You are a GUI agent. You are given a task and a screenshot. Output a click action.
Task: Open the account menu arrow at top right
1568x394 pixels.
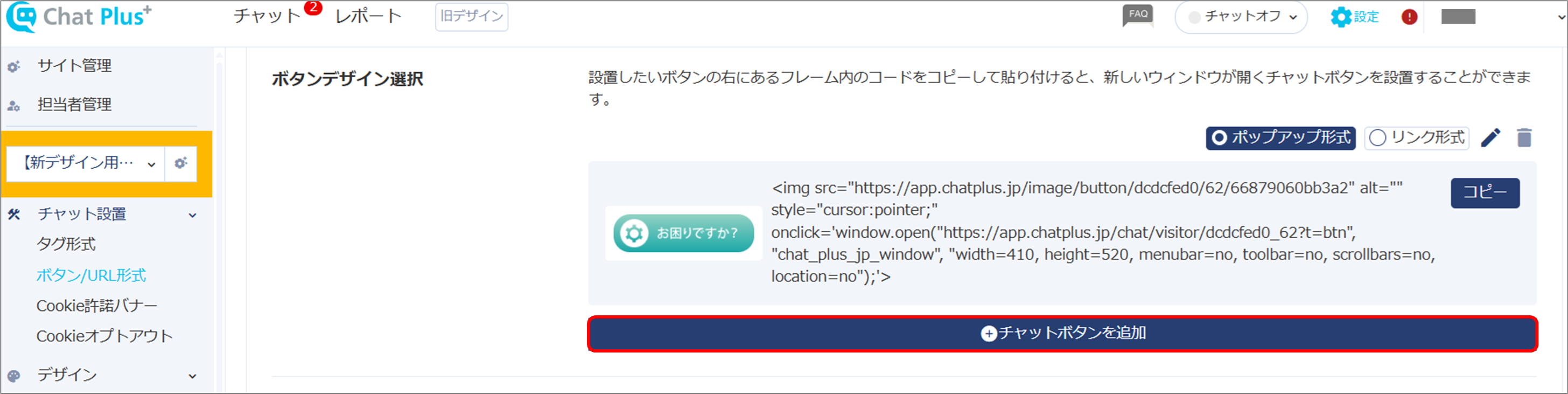(x=1560, y=17)
